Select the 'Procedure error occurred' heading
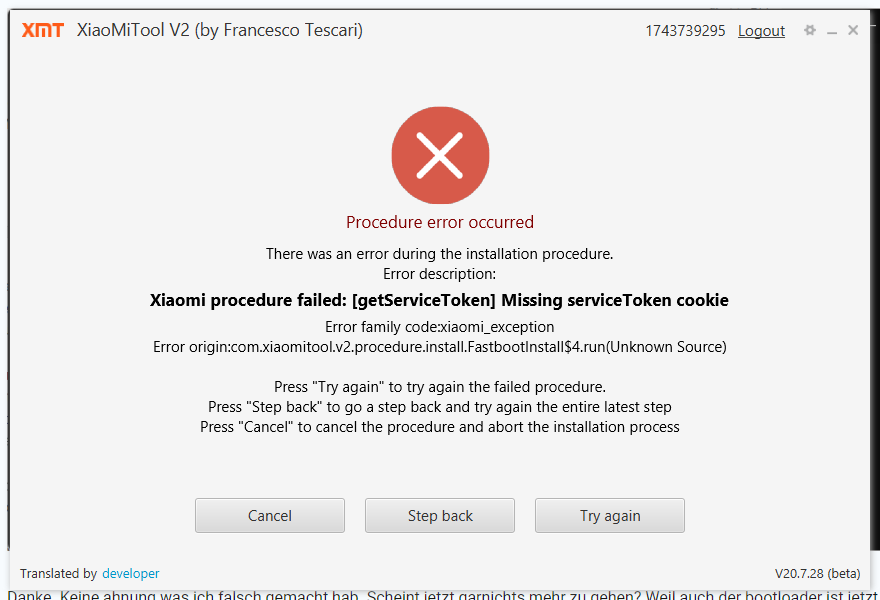This screenshot has width=880, height=600. click(x=440, y=222)
